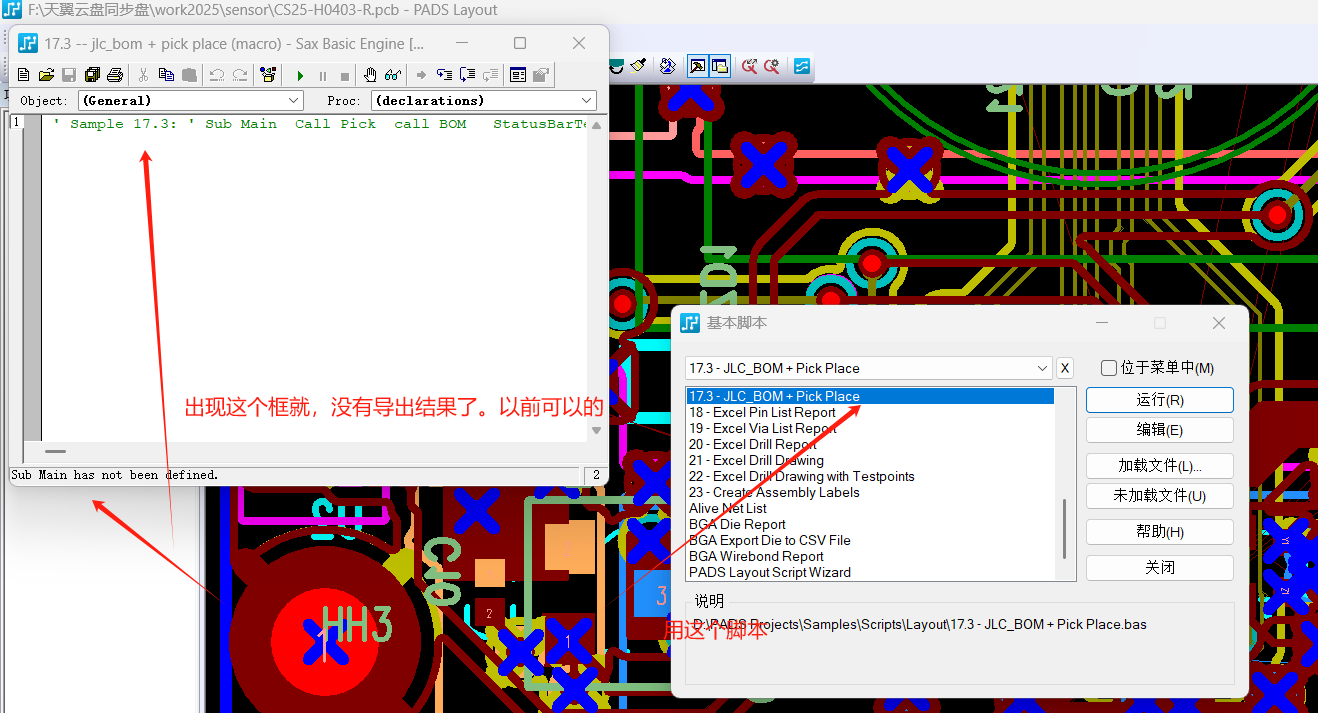Open the Object Browser icon

(x=517, y=75)
